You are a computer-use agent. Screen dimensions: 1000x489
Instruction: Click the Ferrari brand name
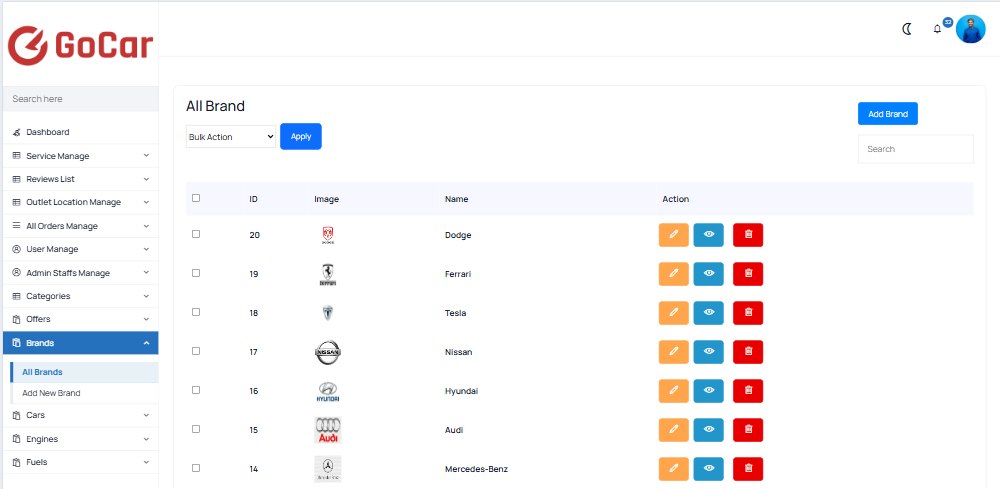coord(458,274)
